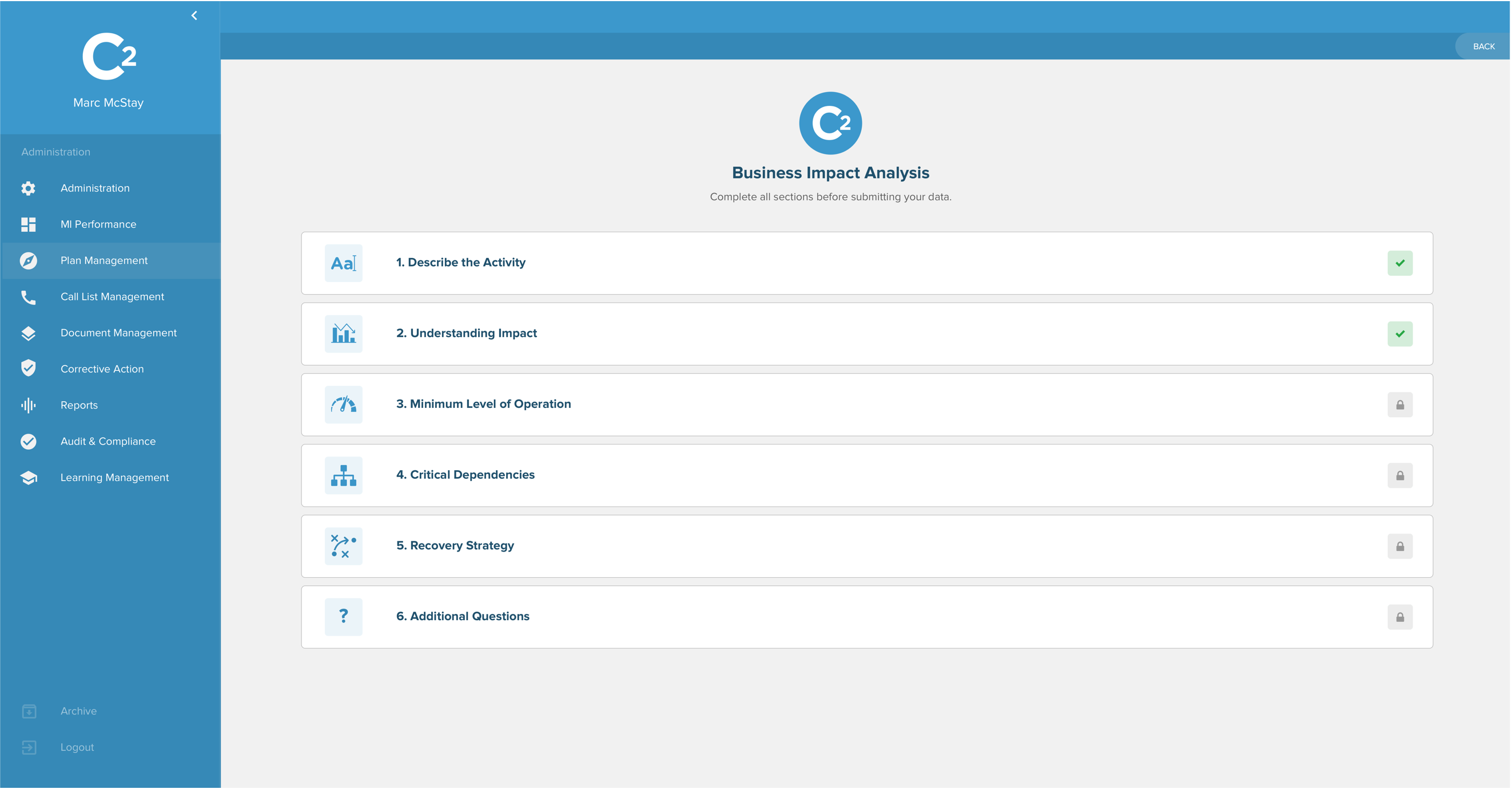Image resolution: width=1512 pixels, height=789 pixels.
Task: Expand the Critical Dependencies section
Action: coord(867,475)
